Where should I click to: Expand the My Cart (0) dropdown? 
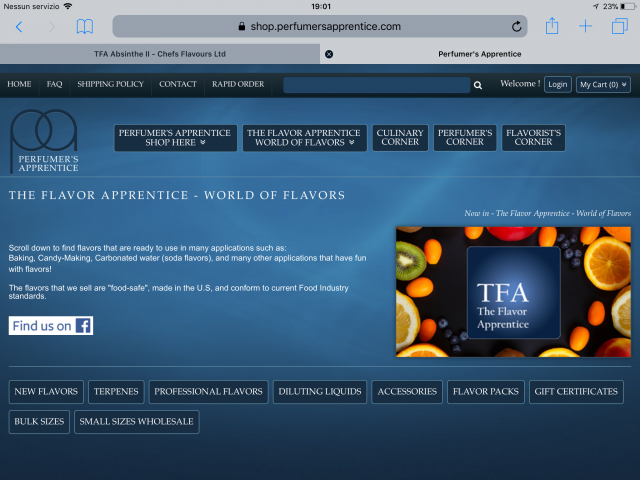(x=603, y=84)
